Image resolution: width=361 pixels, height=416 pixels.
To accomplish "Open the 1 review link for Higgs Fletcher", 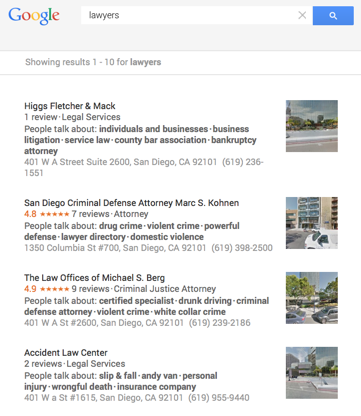I will coord(41,117).
